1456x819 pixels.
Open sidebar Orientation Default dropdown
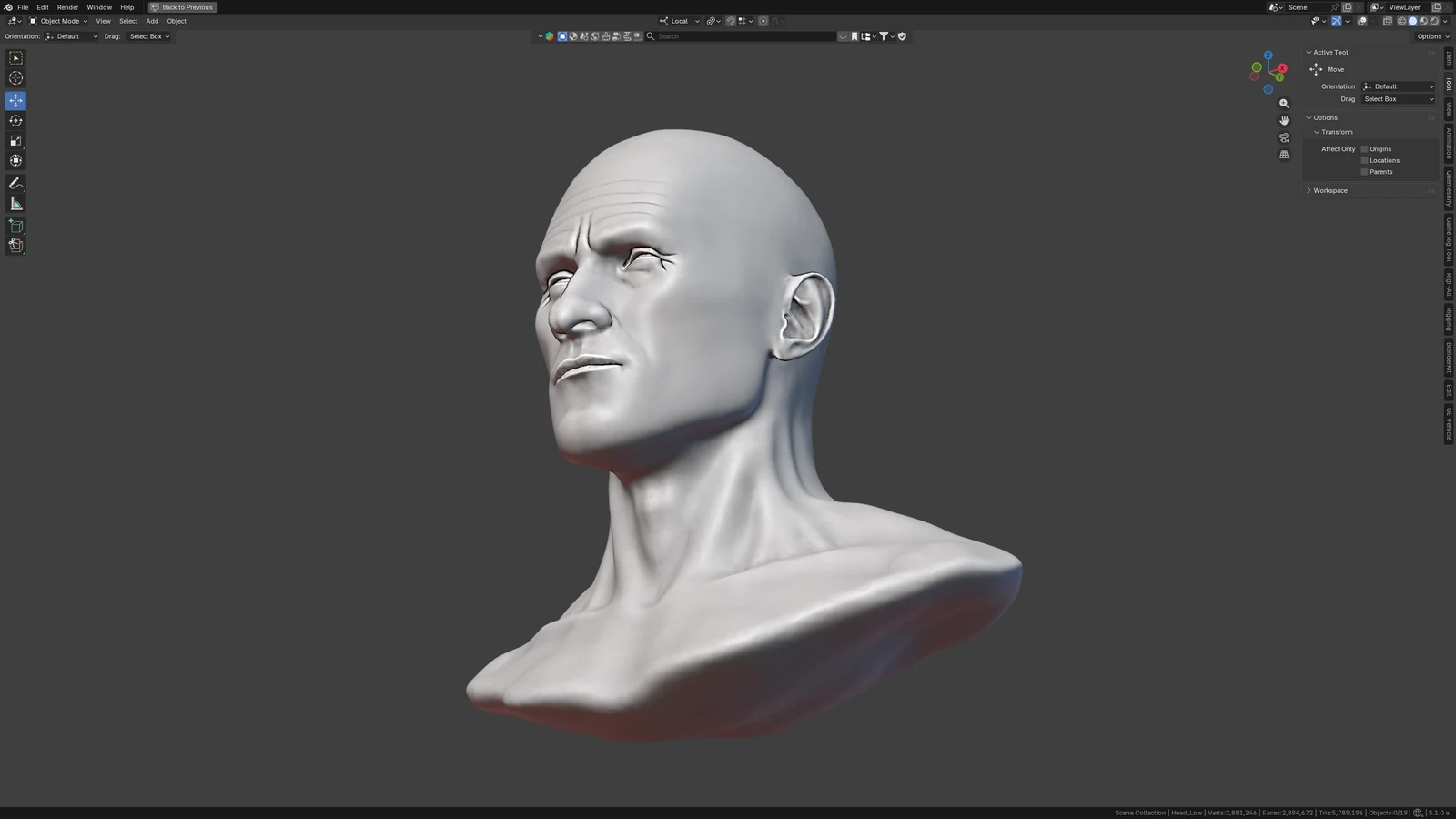1399,86
